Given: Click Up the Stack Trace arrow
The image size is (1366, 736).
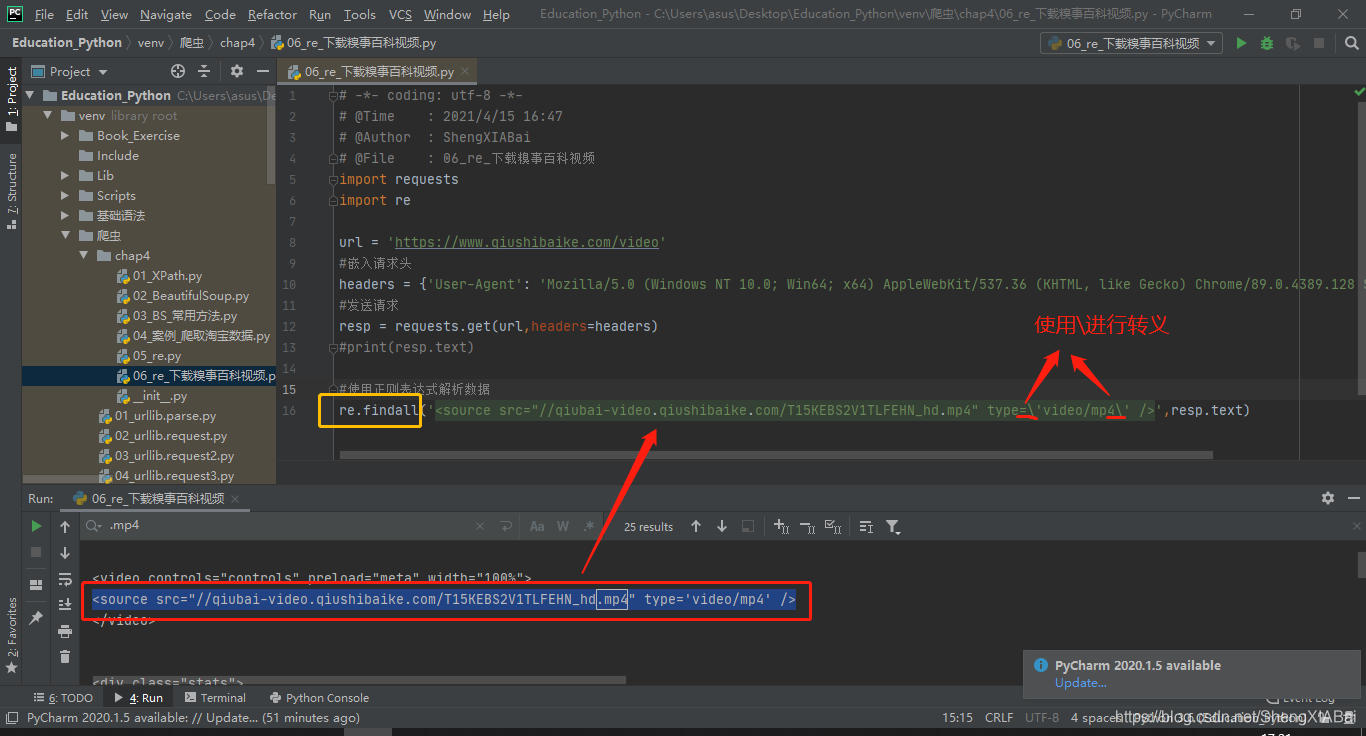Looking at the screenshot, I should tap(65, 527).
